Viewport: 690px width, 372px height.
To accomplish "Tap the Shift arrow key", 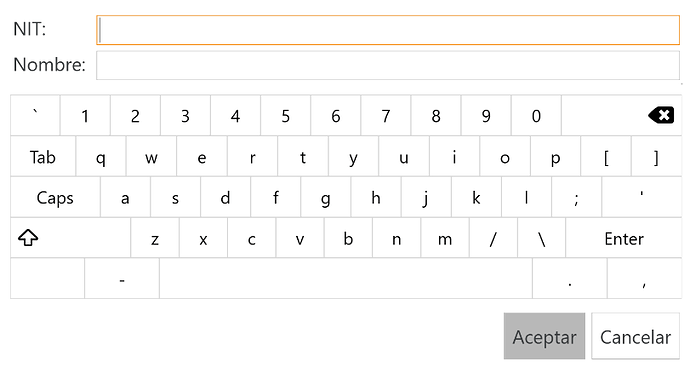I will [70, 238].
